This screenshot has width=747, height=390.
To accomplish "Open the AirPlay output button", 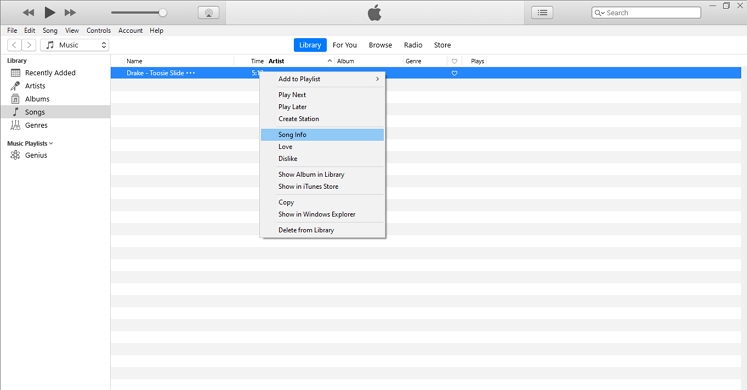I will [x=209, y=13].
